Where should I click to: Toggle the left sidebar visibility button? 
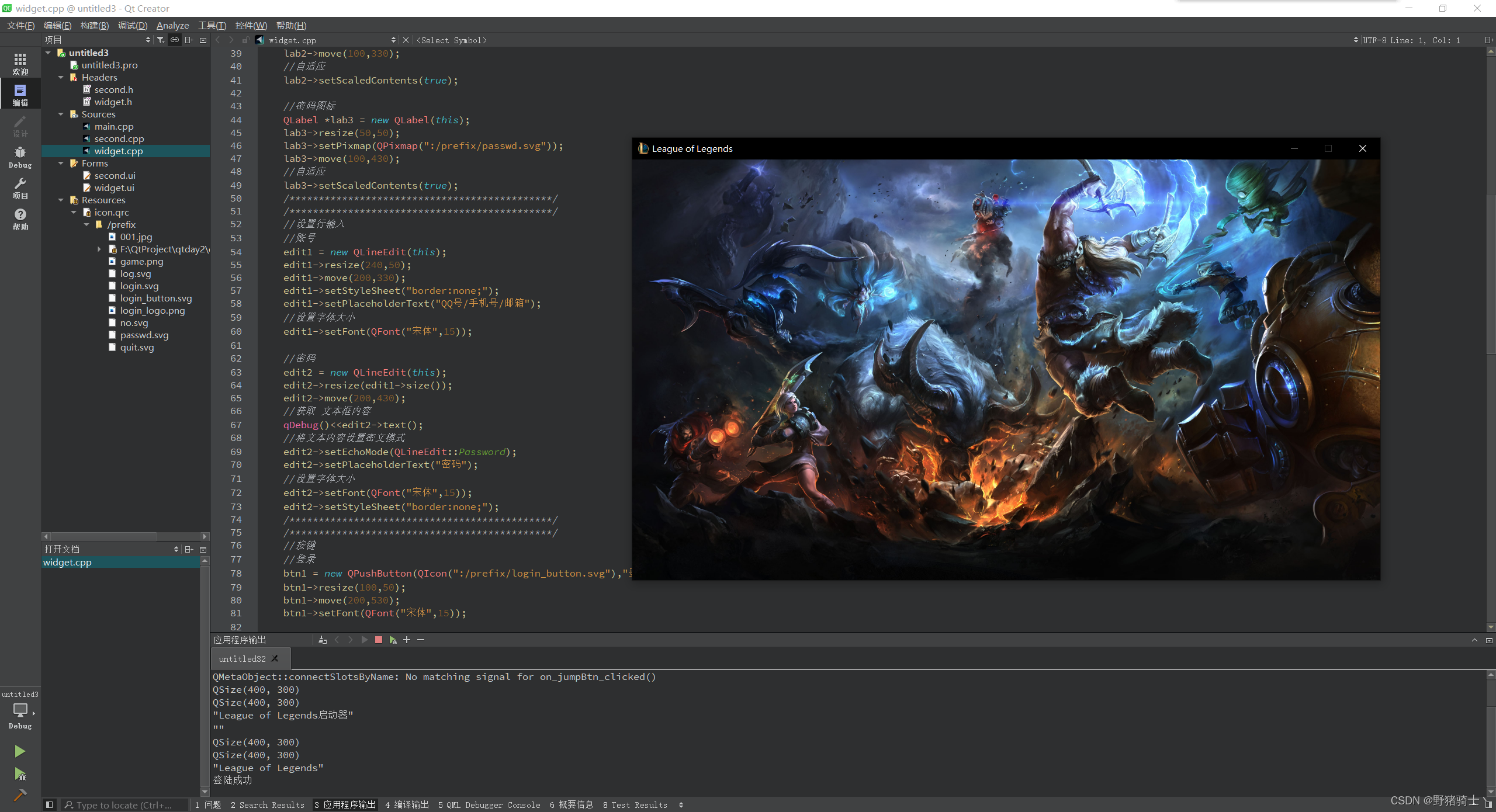tap(50, 805)
